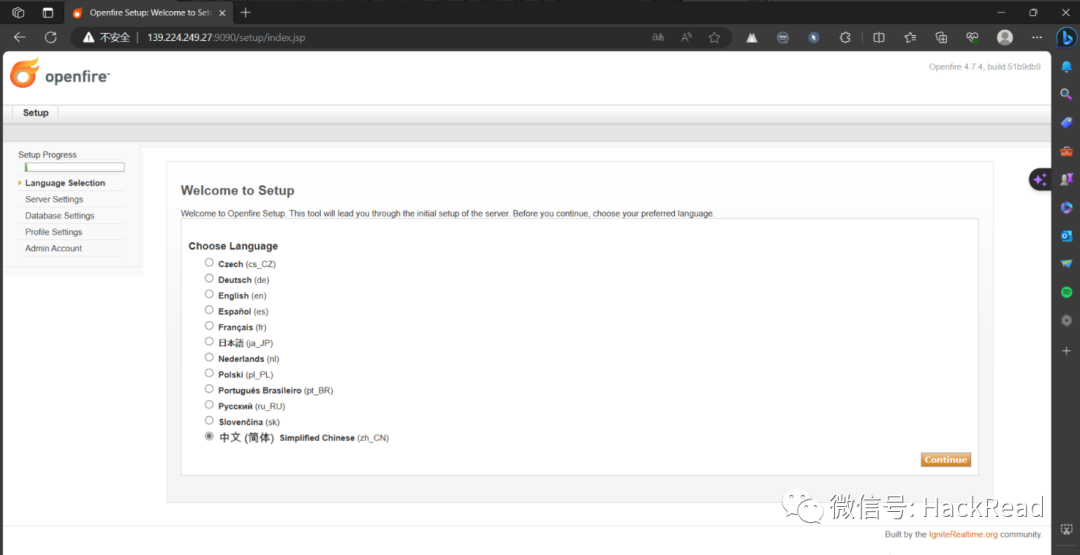Open the browser Extensions puzzle icon
1080x555 pixels.
[845, 37]
